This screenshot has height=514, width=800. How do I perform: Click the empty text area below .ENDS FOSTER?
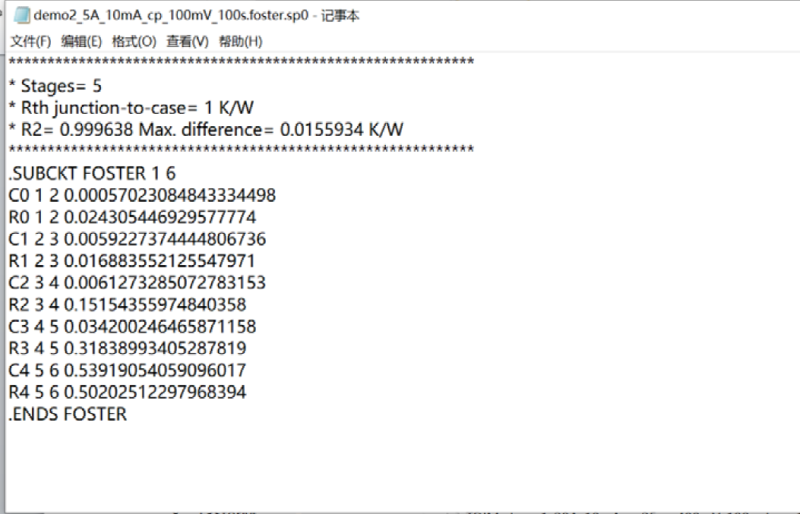pyautogui.click(x=403, y=467)
